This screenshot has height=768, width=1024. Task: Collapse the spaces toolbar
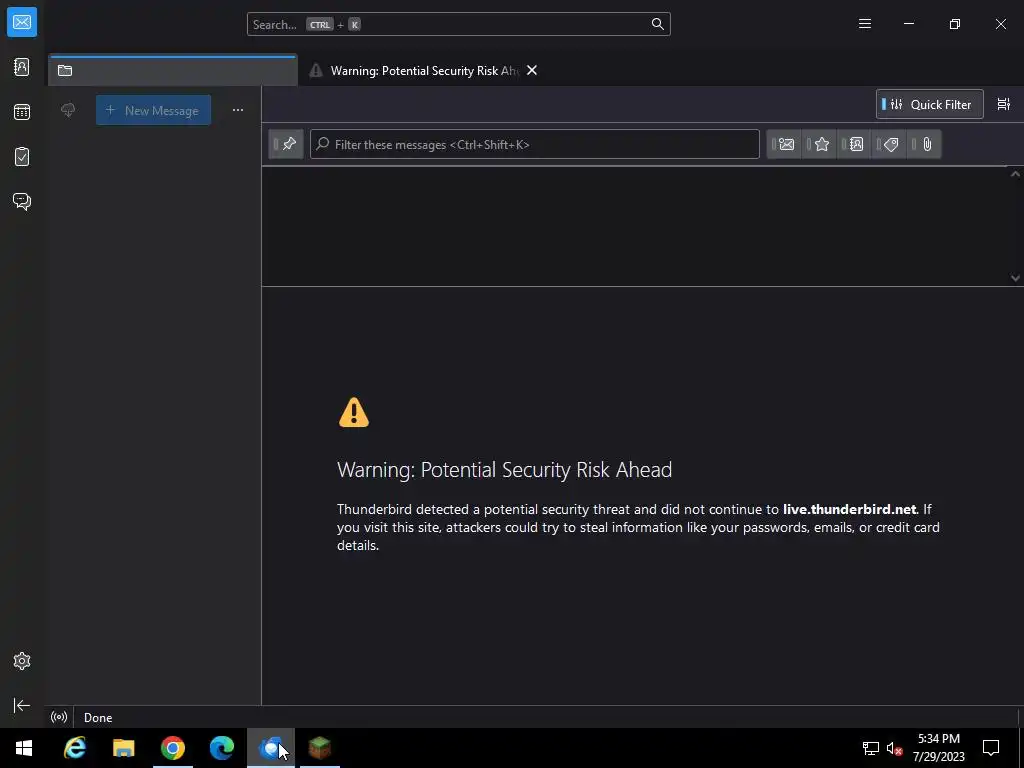(22, 705)
